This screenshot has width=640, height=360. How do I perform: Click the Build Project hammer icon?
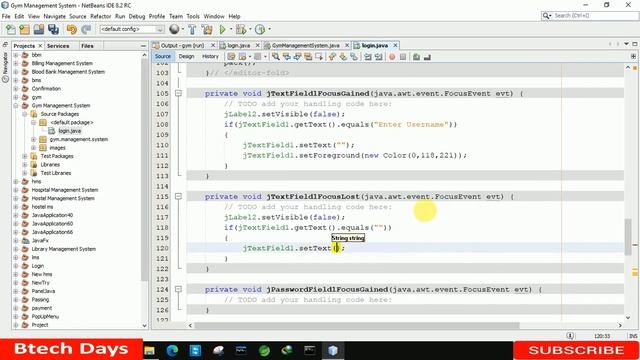[x=192, y=29]
